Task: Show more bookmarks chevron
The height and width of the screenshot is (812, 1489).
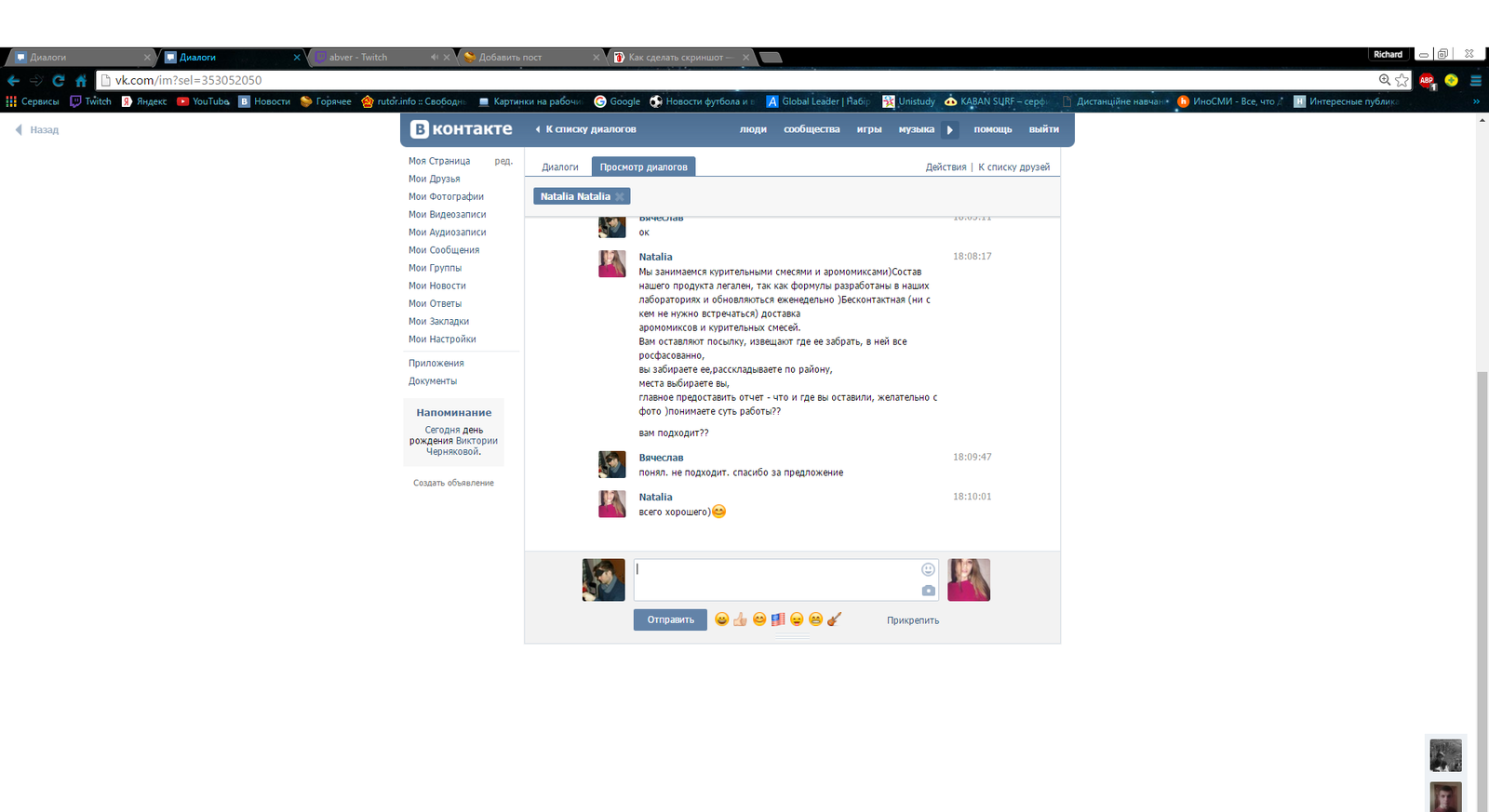Action: coord(1476,101)
